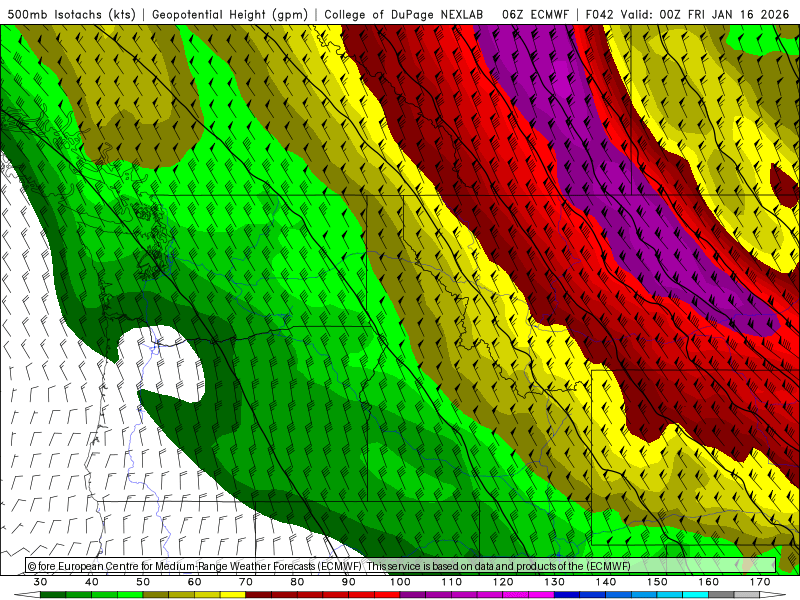Screen dimensions: 800x600
Task: Click the left arrow end of color bar
Action: pos(27,595)
